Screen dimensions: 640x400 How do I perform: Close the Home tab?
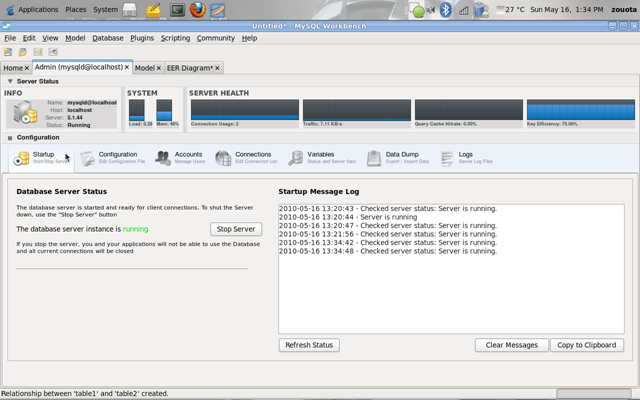[x=27, y=68]
